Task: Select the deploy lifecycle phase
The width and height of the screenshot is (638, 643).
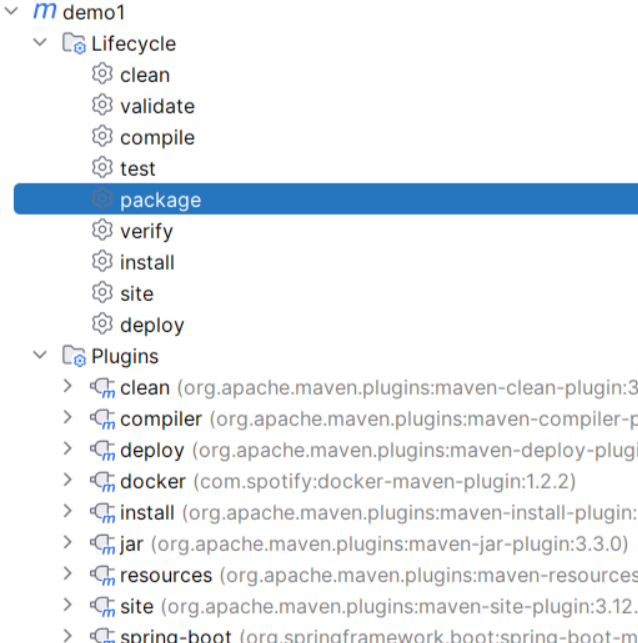Action: pos(152,325)
